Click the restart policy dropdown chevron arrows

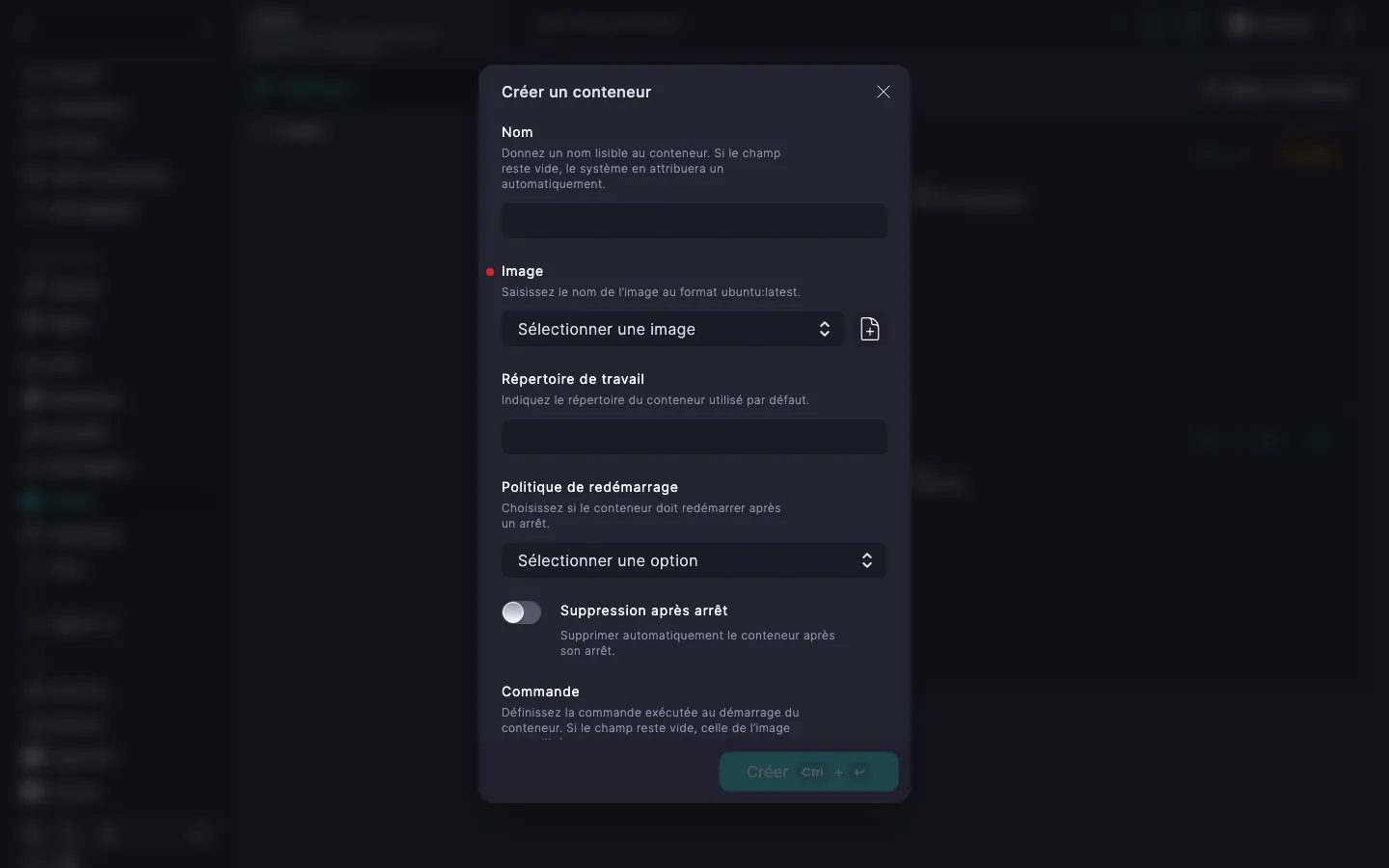click(867, 560)
